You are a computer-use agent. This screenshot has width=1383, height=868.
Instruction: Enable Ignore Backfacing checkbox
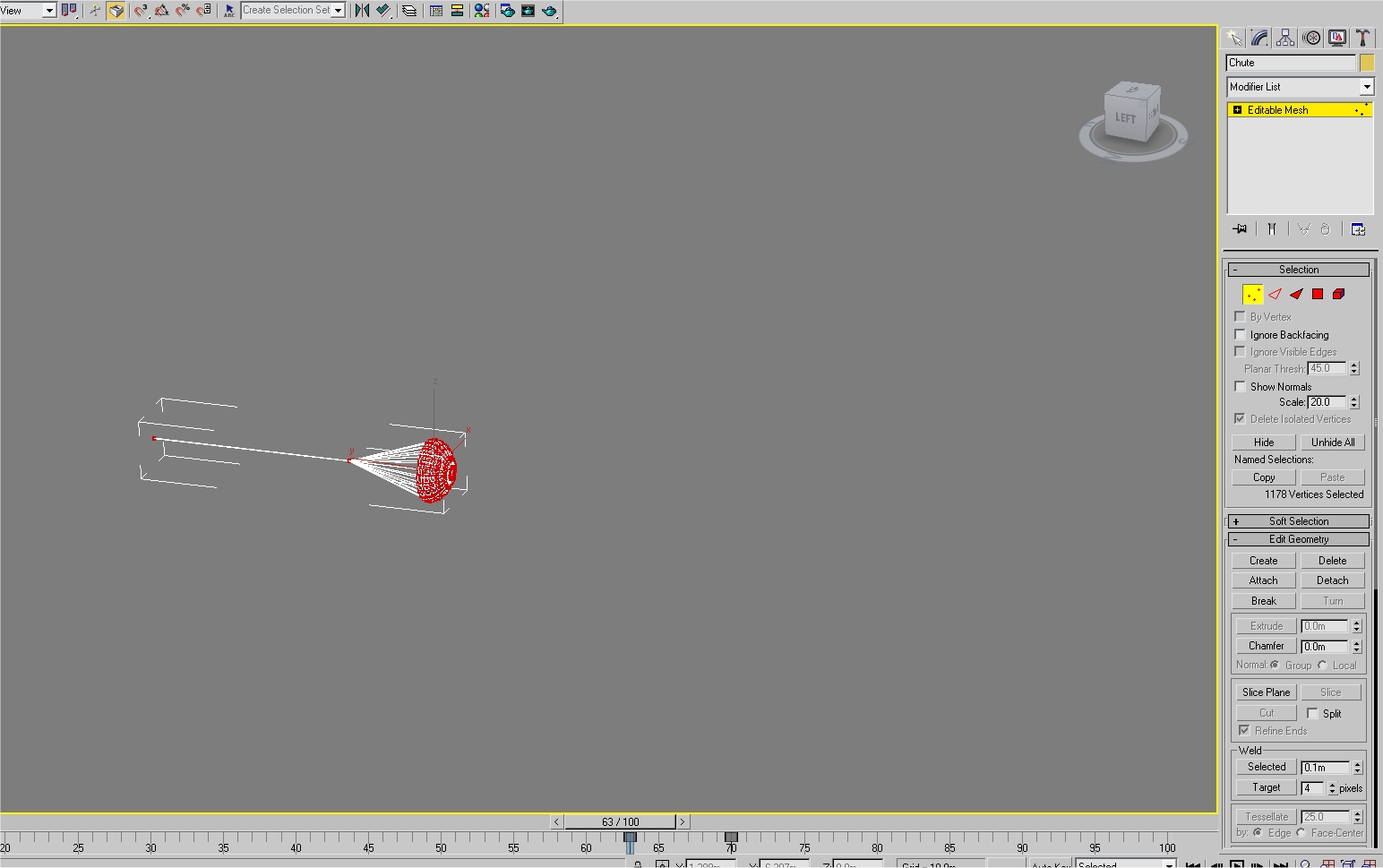pyautogui.click(x=1240, y=334)
